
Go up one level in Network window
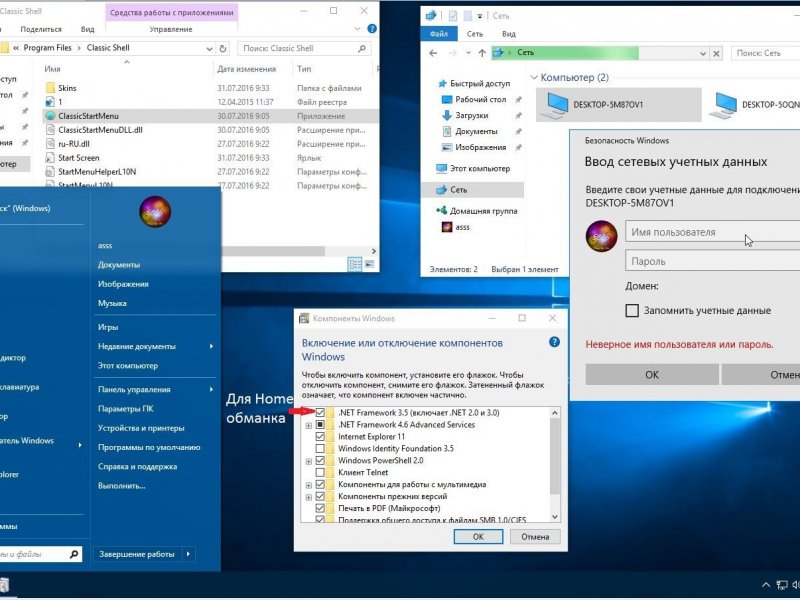482,53
